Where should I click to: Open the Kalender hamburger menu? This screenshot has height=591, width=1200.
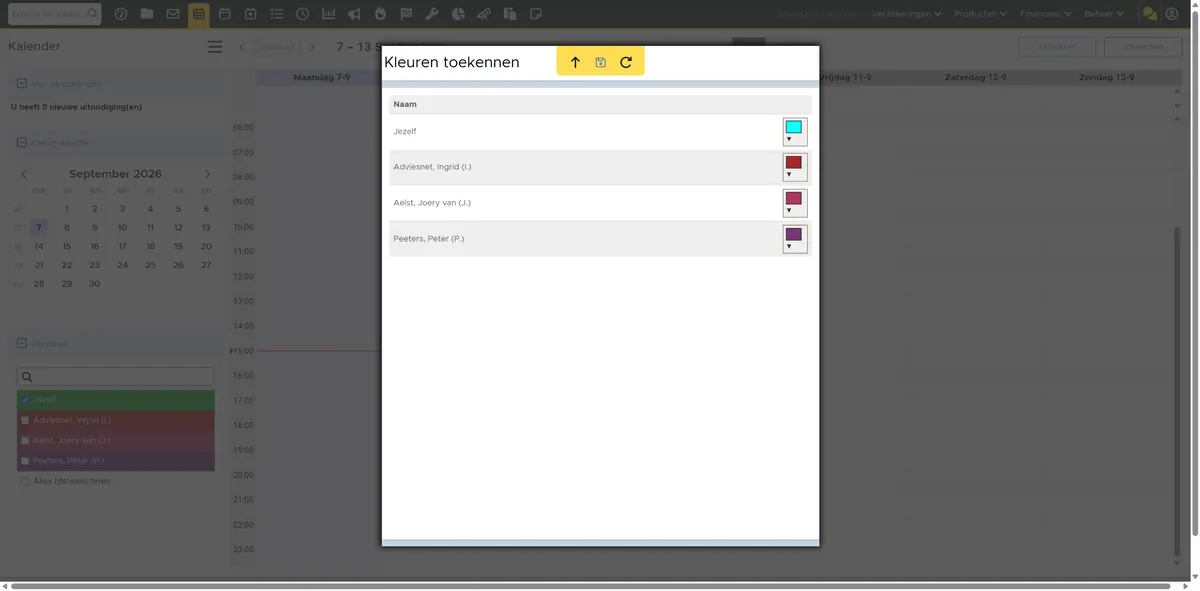215,47
